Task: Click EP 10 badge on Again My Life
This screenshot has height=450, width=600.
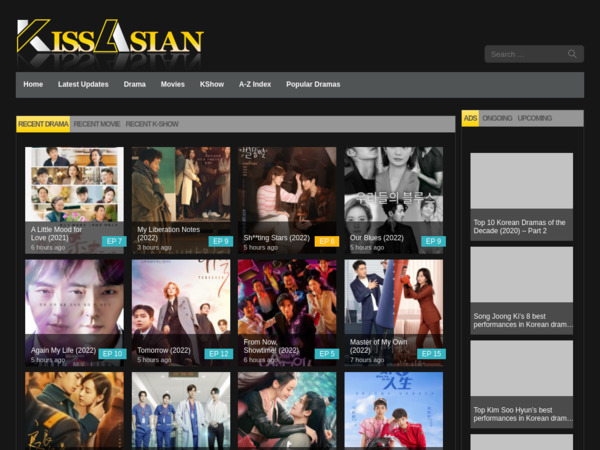Action: coord(112,354)
